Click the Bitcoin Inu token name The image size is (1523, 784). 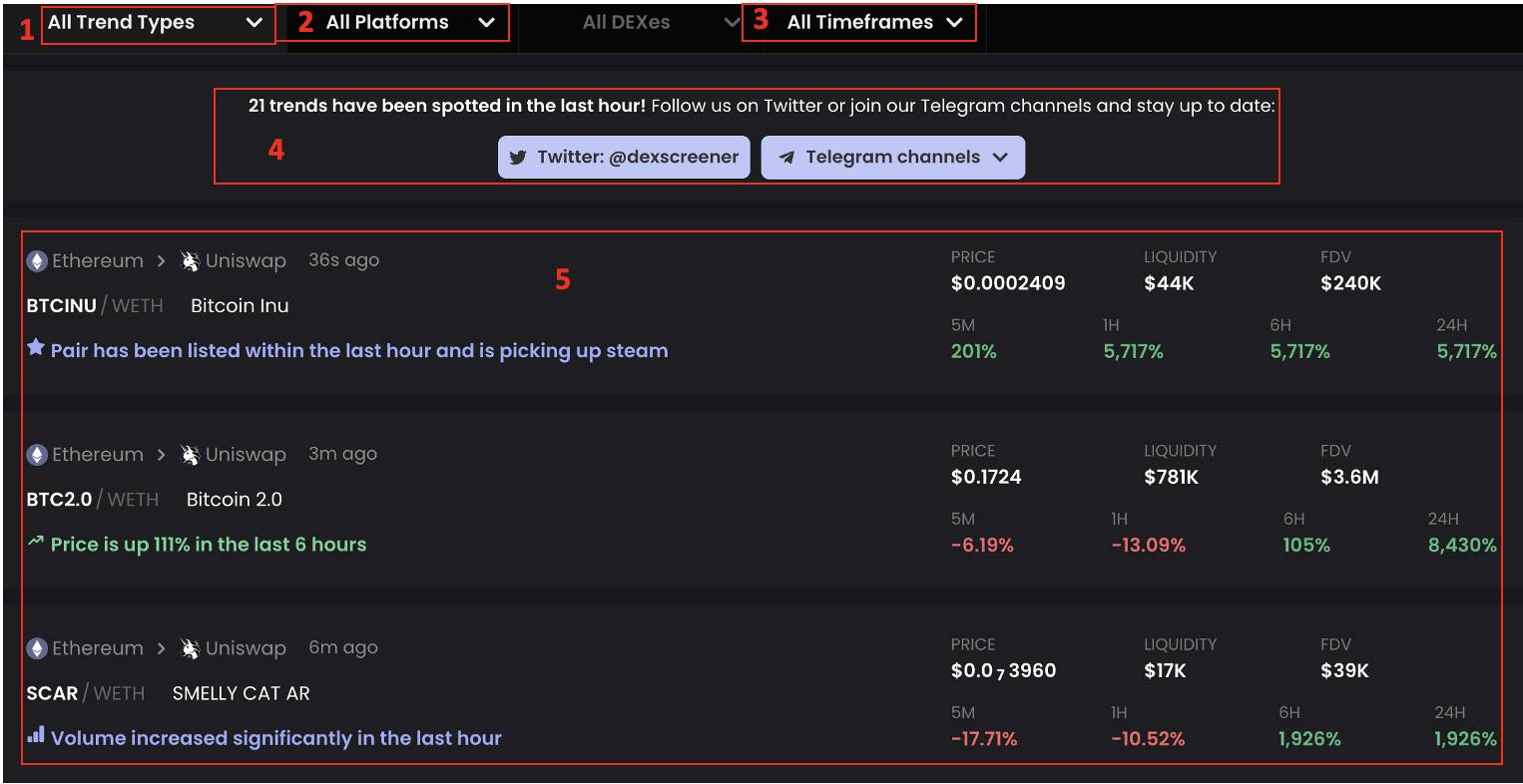(240, 306)
